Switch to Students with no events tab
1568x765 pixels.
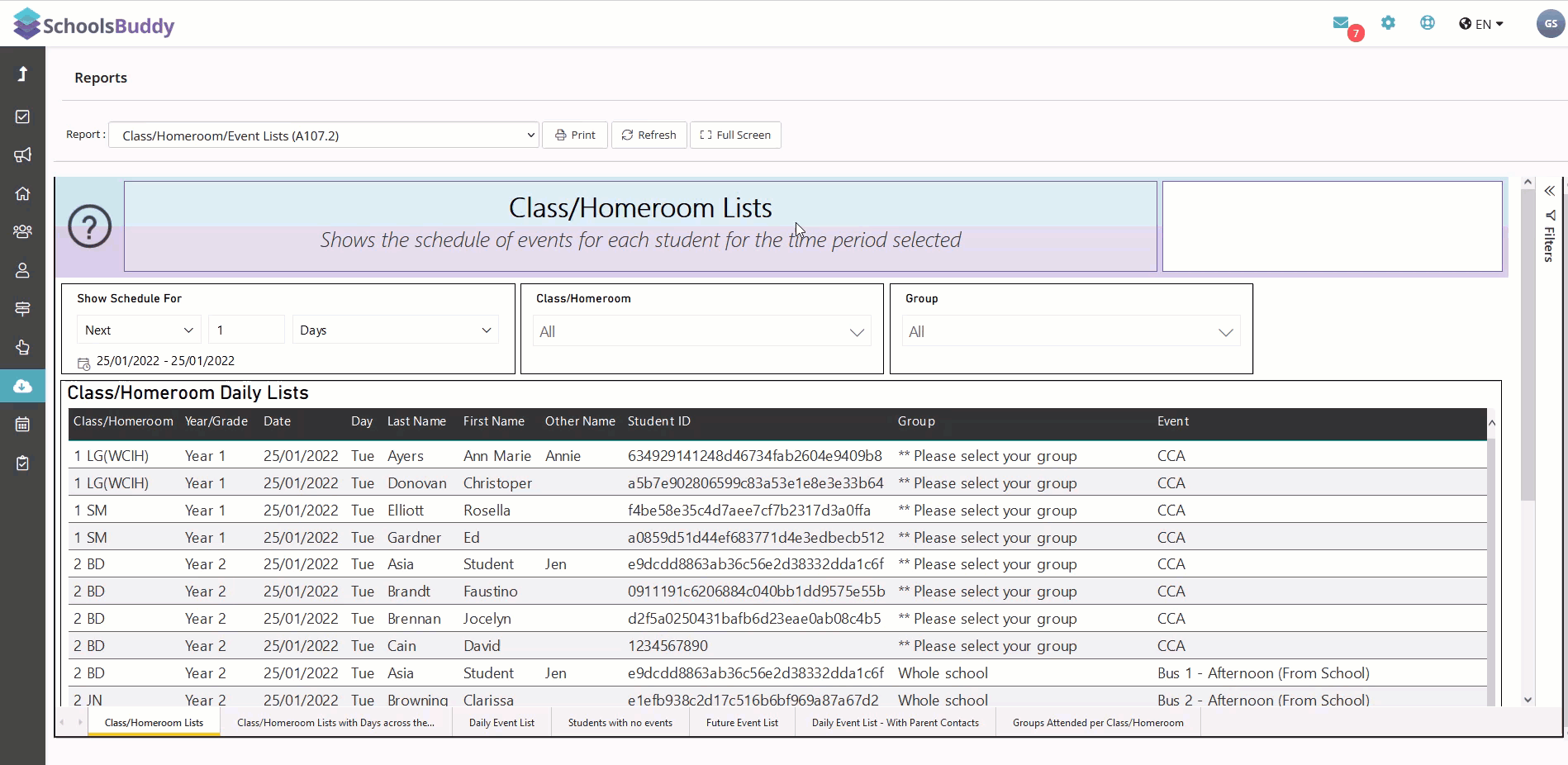(x=620, y=723)
